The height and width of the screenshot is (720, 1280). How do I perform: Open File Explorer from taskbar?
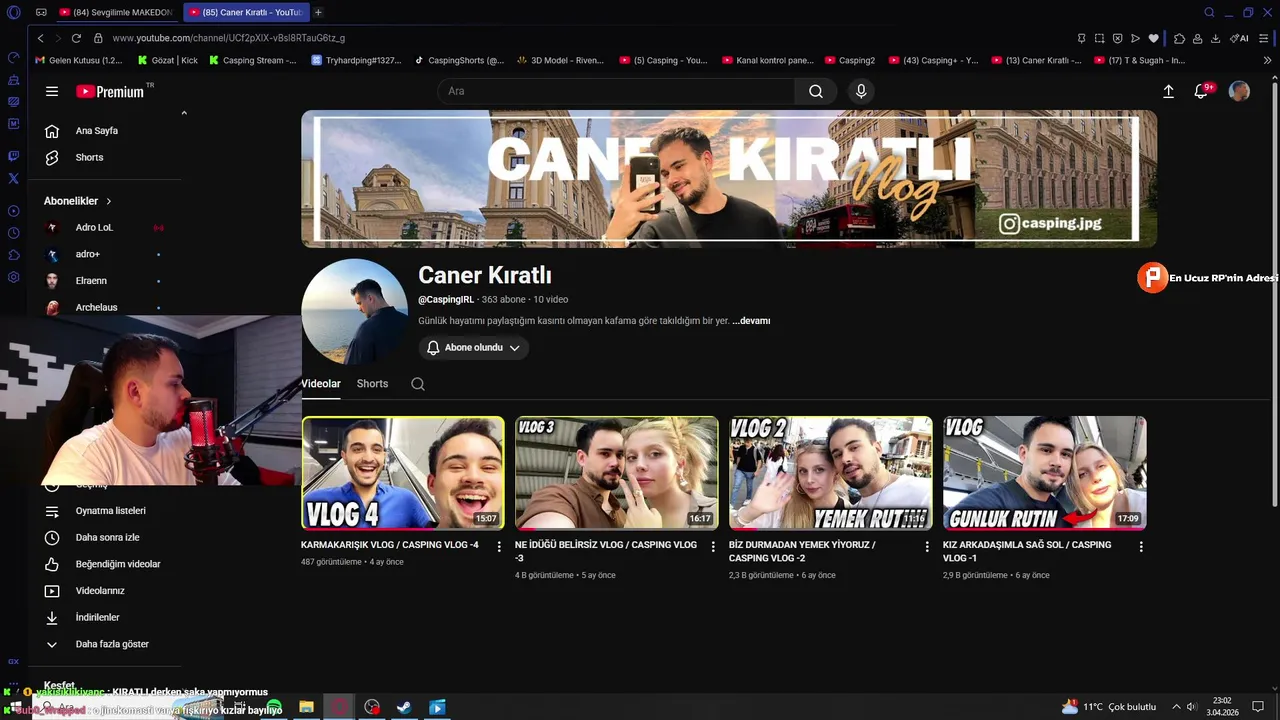click(x=306, y=707)
